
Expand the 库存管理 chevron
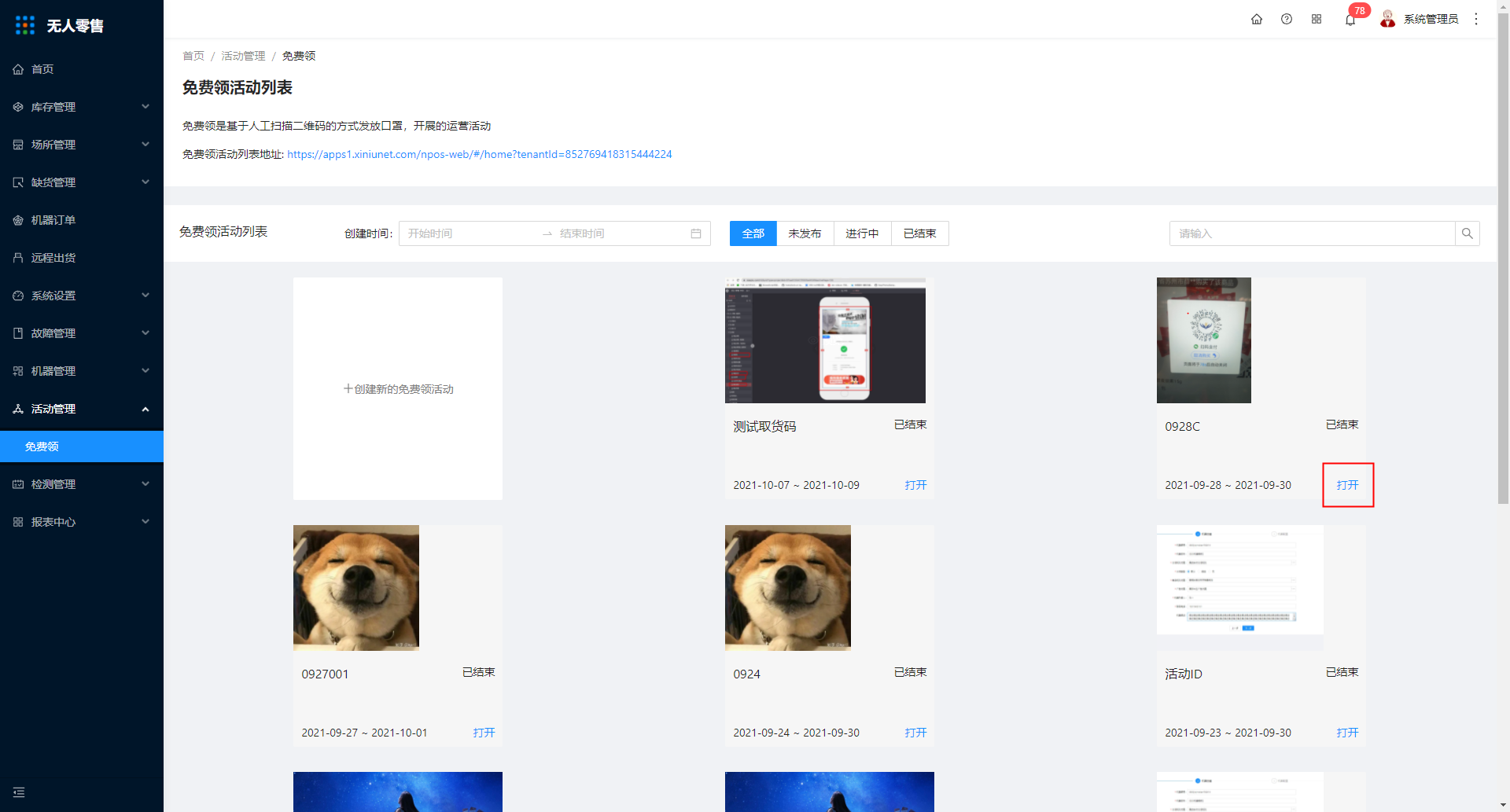click(145, 107)
